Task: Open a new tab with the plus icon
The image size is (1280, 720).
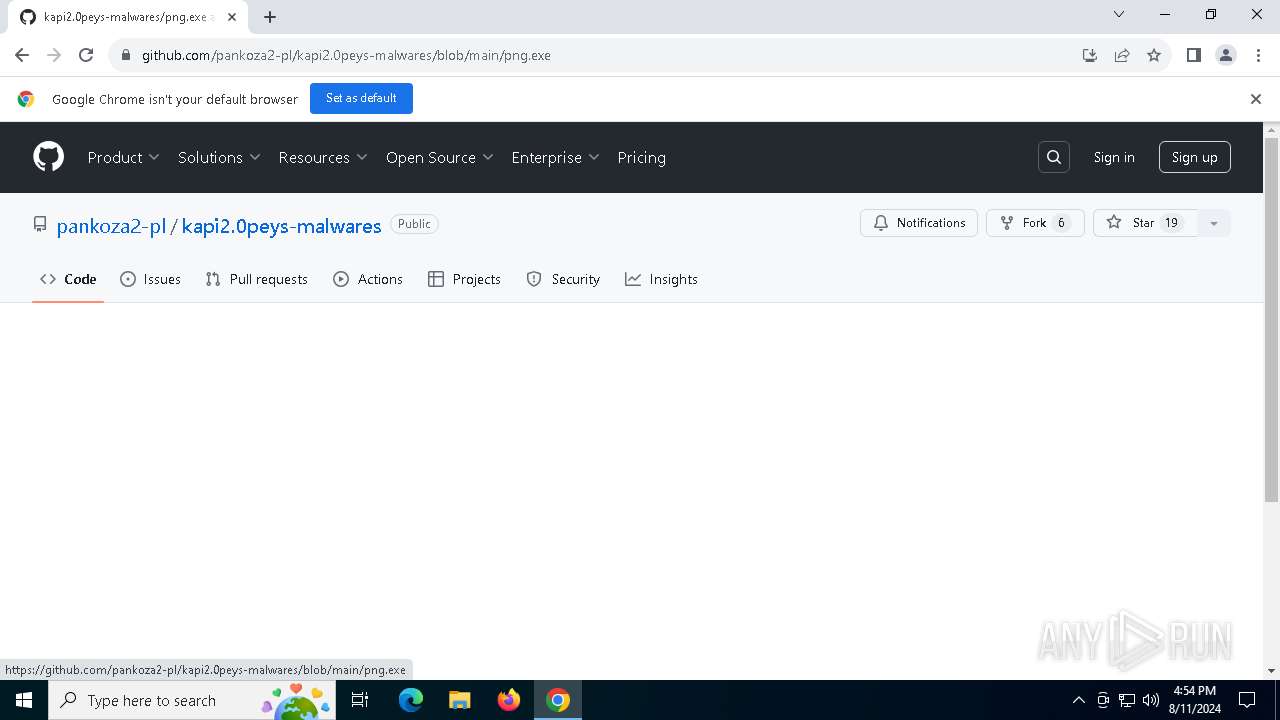Action: [x=270, y=17]
